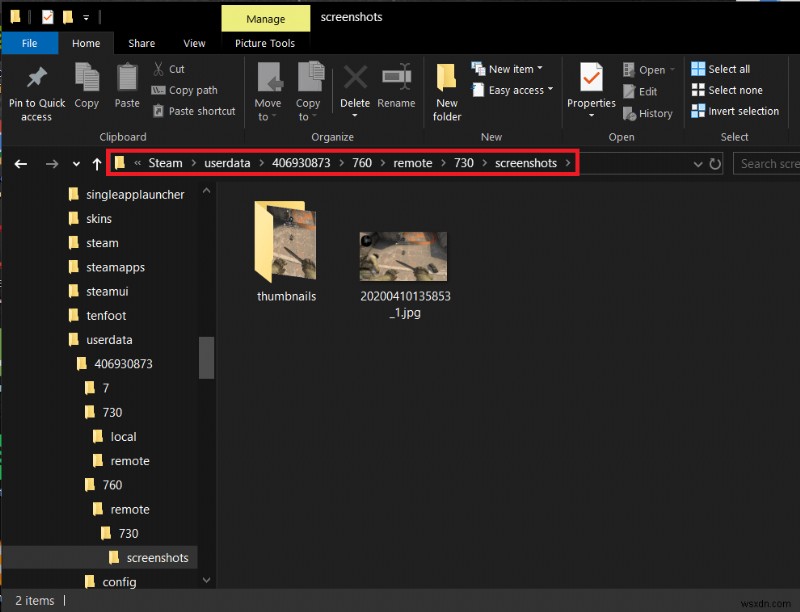Open the thumbnails folder
Screen dimensions: 800x612
click(287, 243)
